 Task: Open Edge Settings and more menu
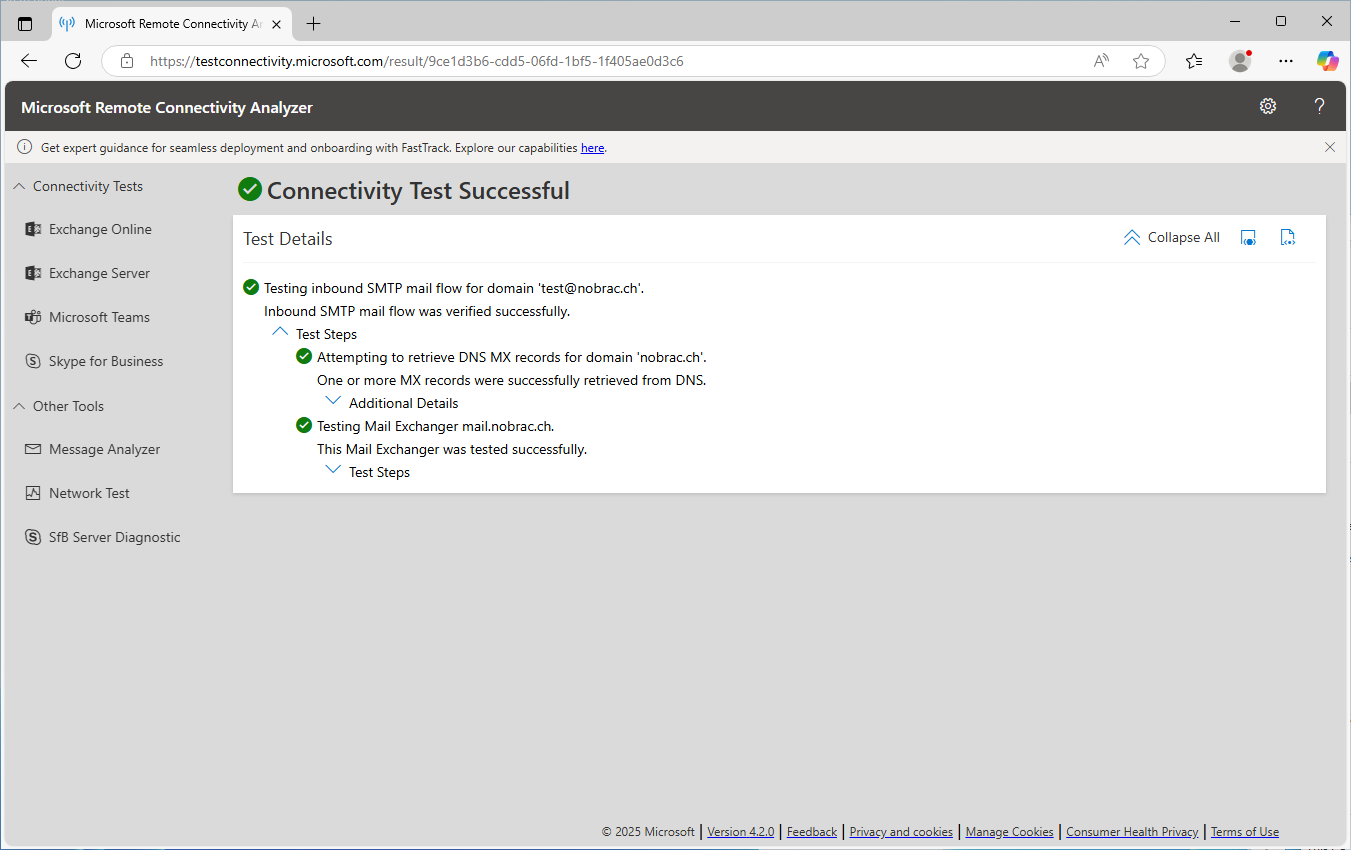[1286, 61]
